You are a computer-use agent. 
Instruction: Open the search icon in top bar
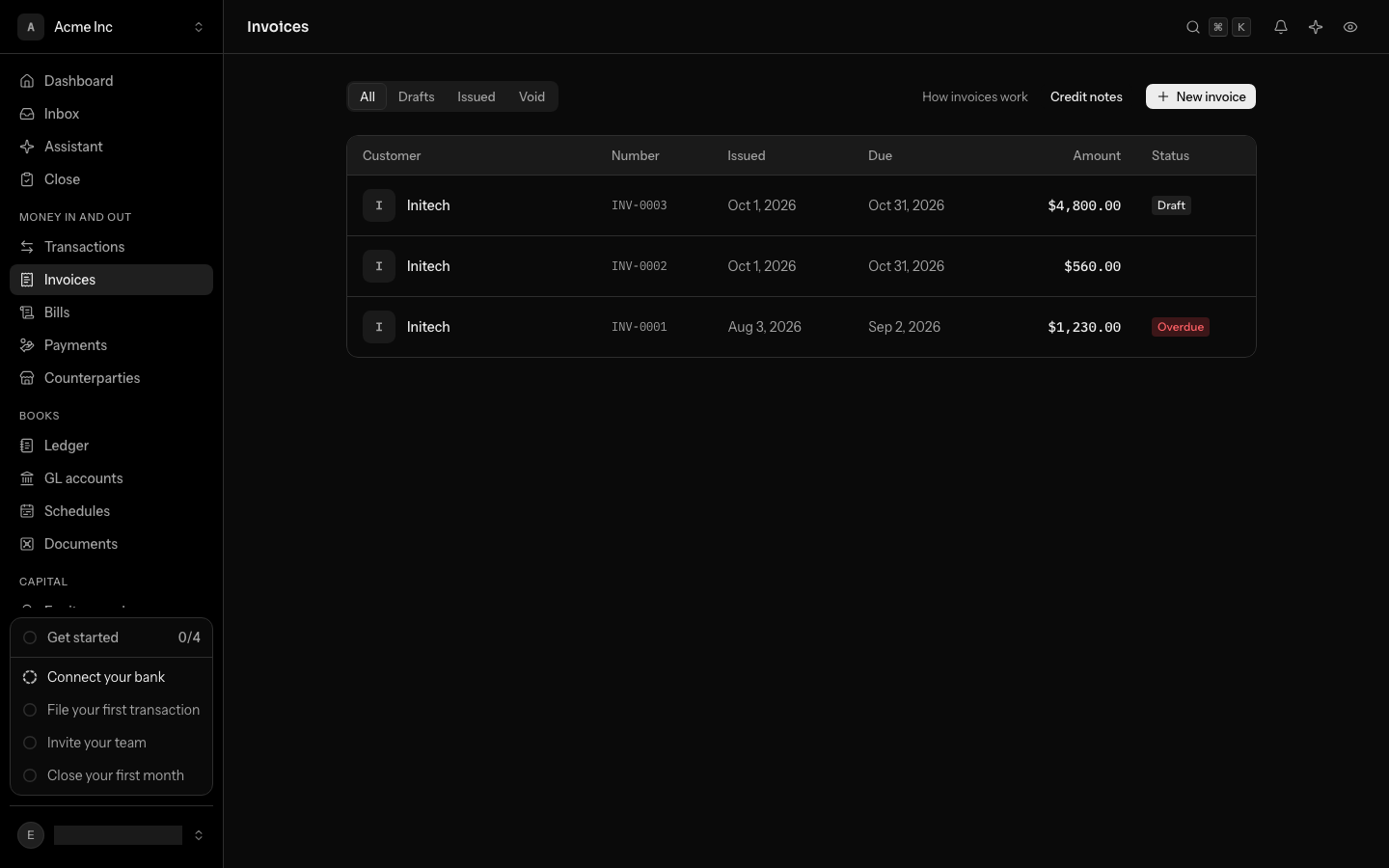pos(1193,27)
